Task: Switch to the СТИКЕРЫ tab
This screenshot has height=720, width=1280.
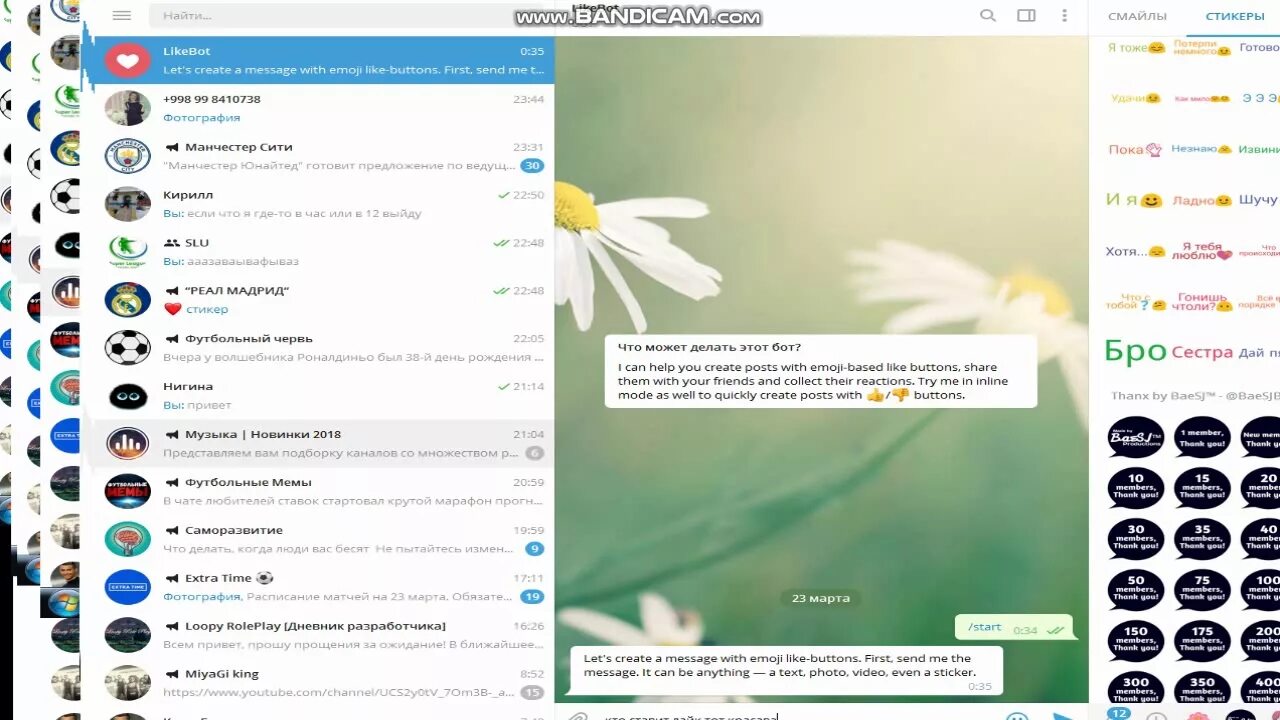Action: click(1235, 16)
